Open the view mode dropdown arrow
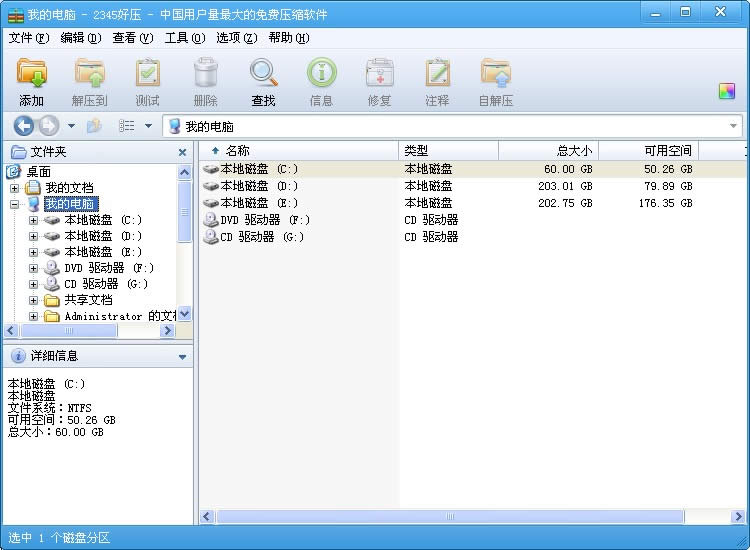Screen dimensions: 750x550 148,126
